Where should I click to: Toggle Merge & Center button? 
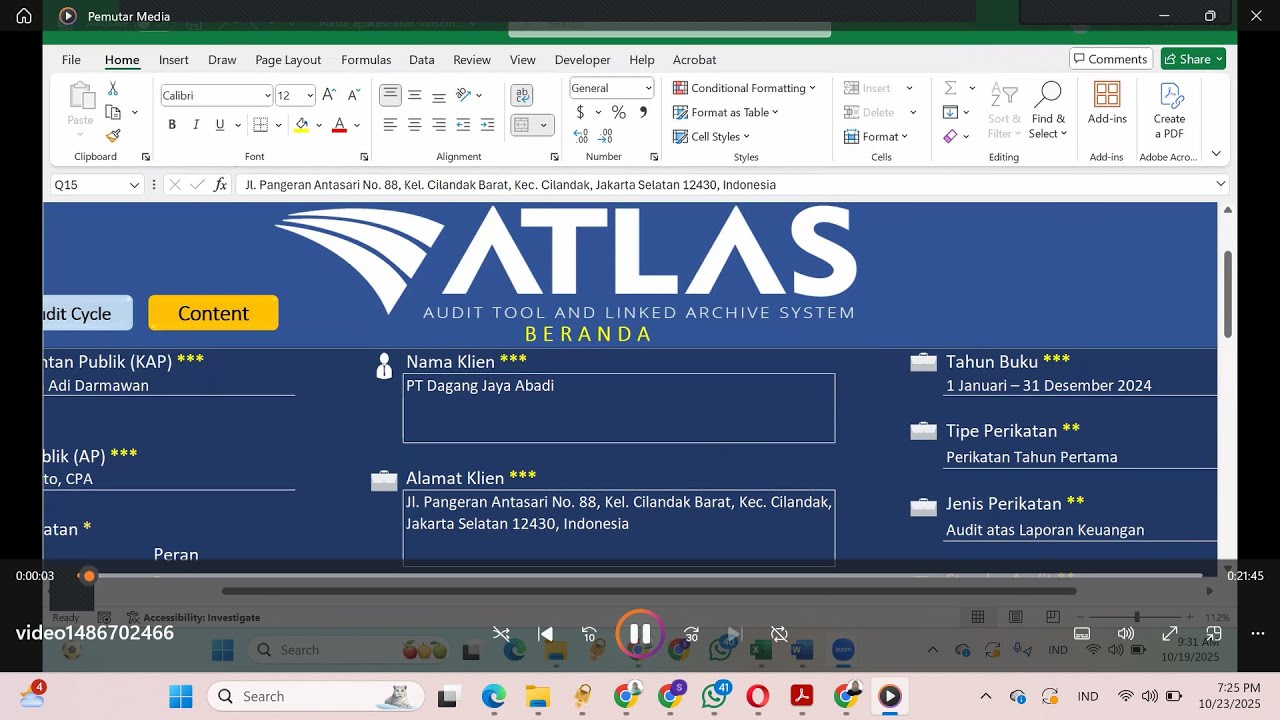point(522,125)
